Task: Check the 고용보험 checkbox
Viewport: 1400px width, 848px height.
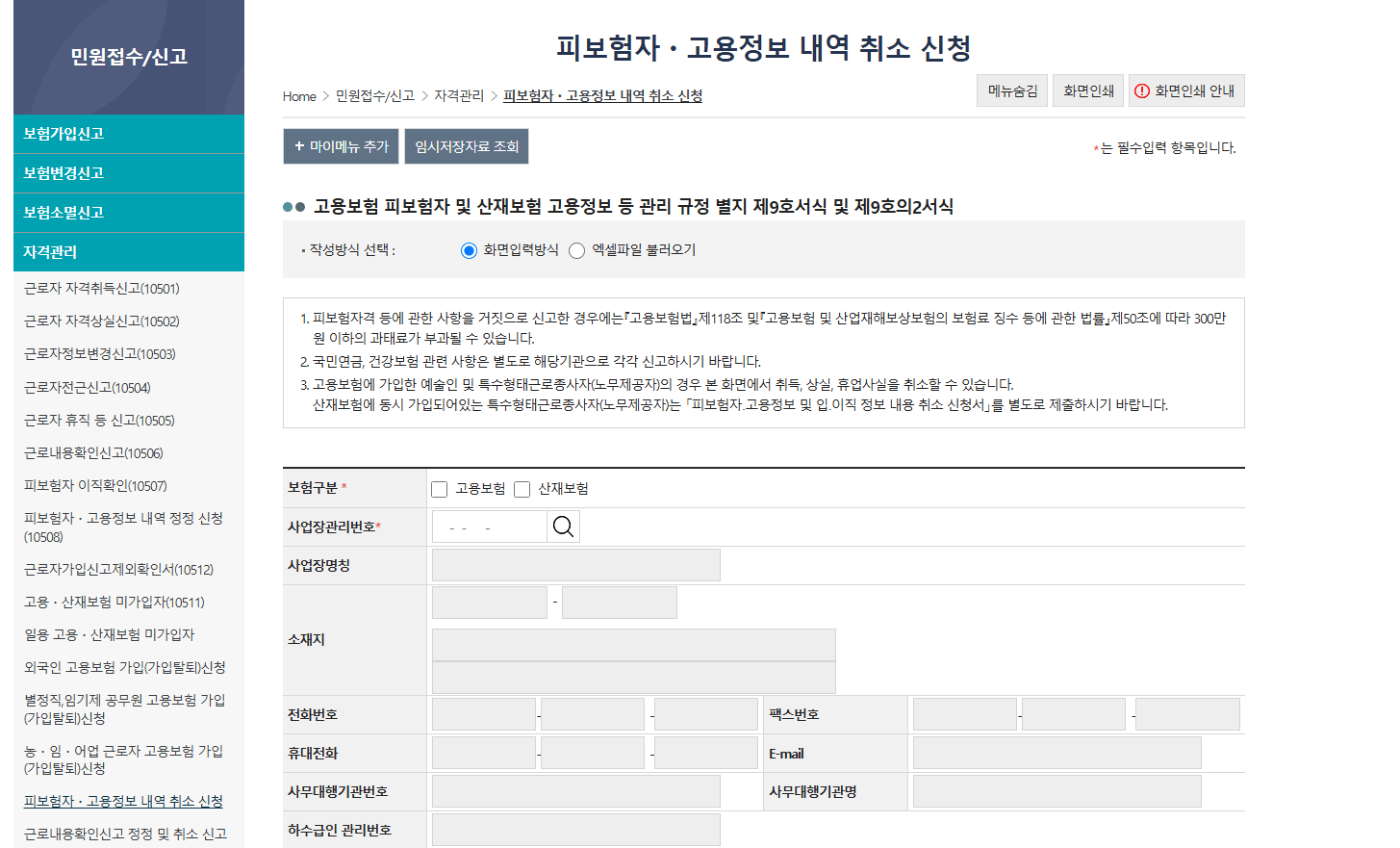Action: click(x=440, y=489)
